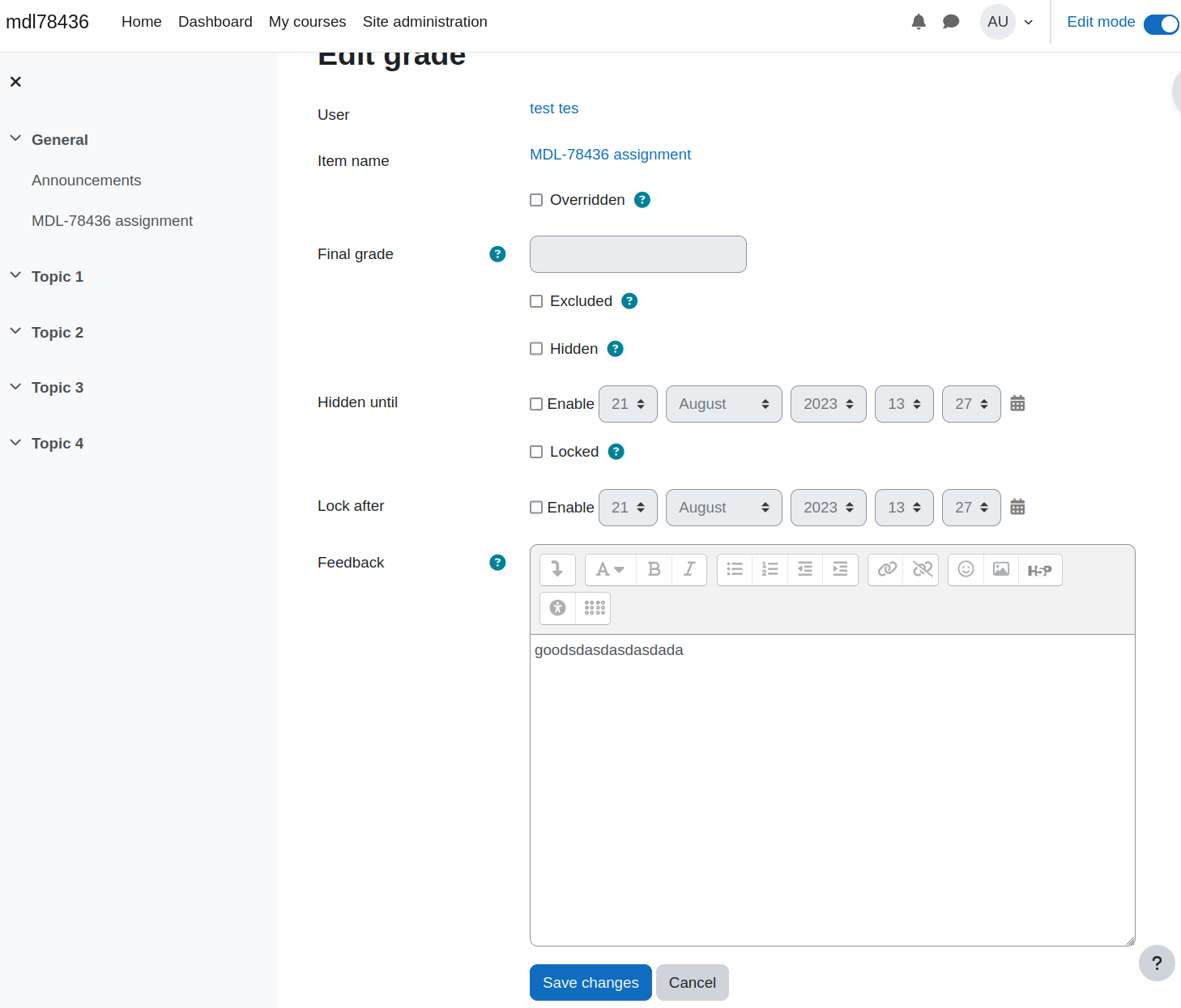Insert or edit image
The height and width of the screenshot is (1008, 1181).
tap(1001, 570)
